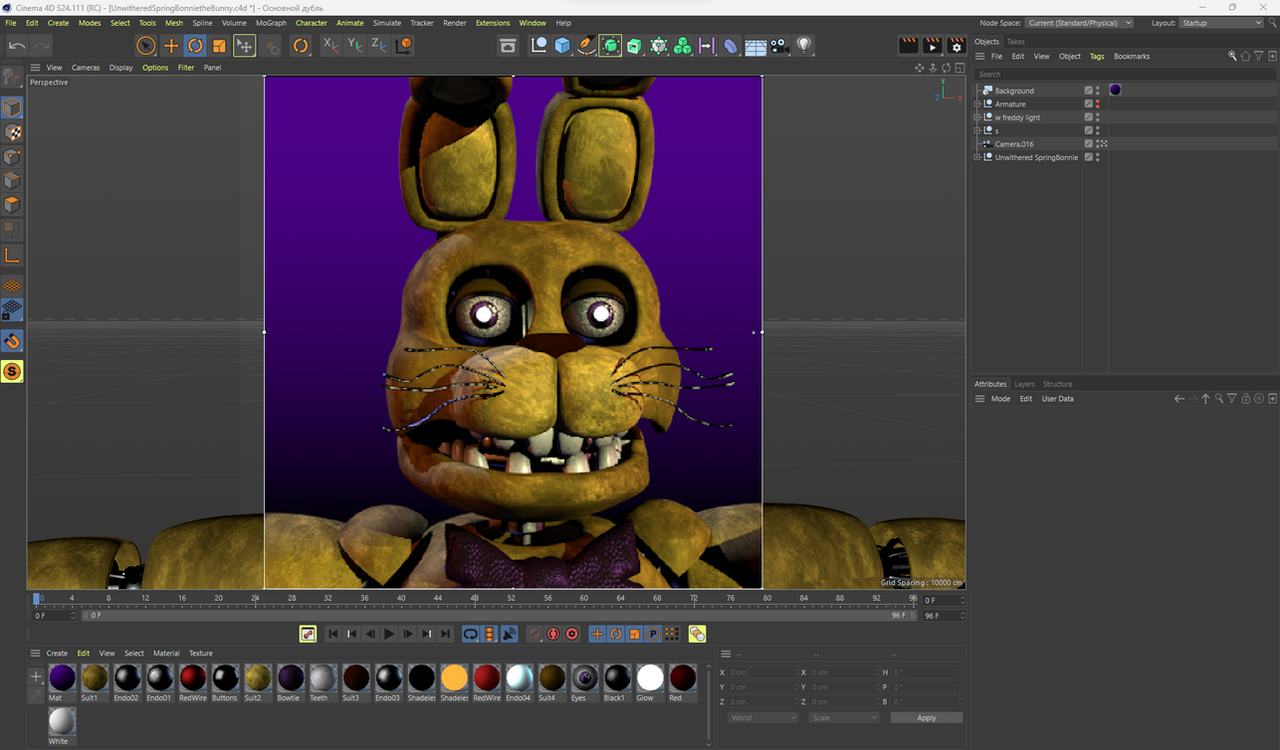This screenshot has width=1280, height=750.
Task: Expand the s null object
Action: (977, 131)
